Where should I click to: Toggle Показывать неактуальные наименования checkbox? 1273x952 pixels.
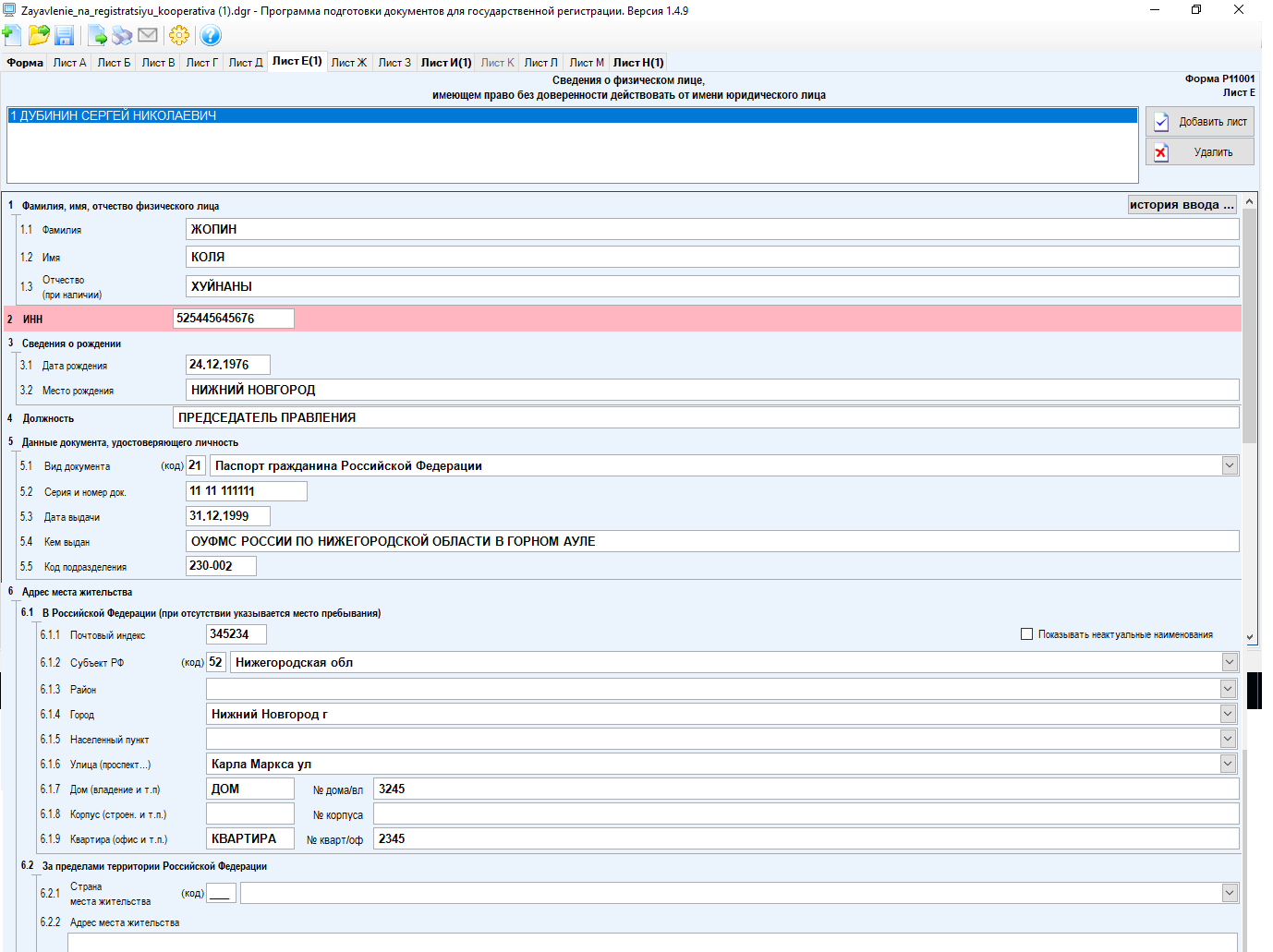(1026, 634)
